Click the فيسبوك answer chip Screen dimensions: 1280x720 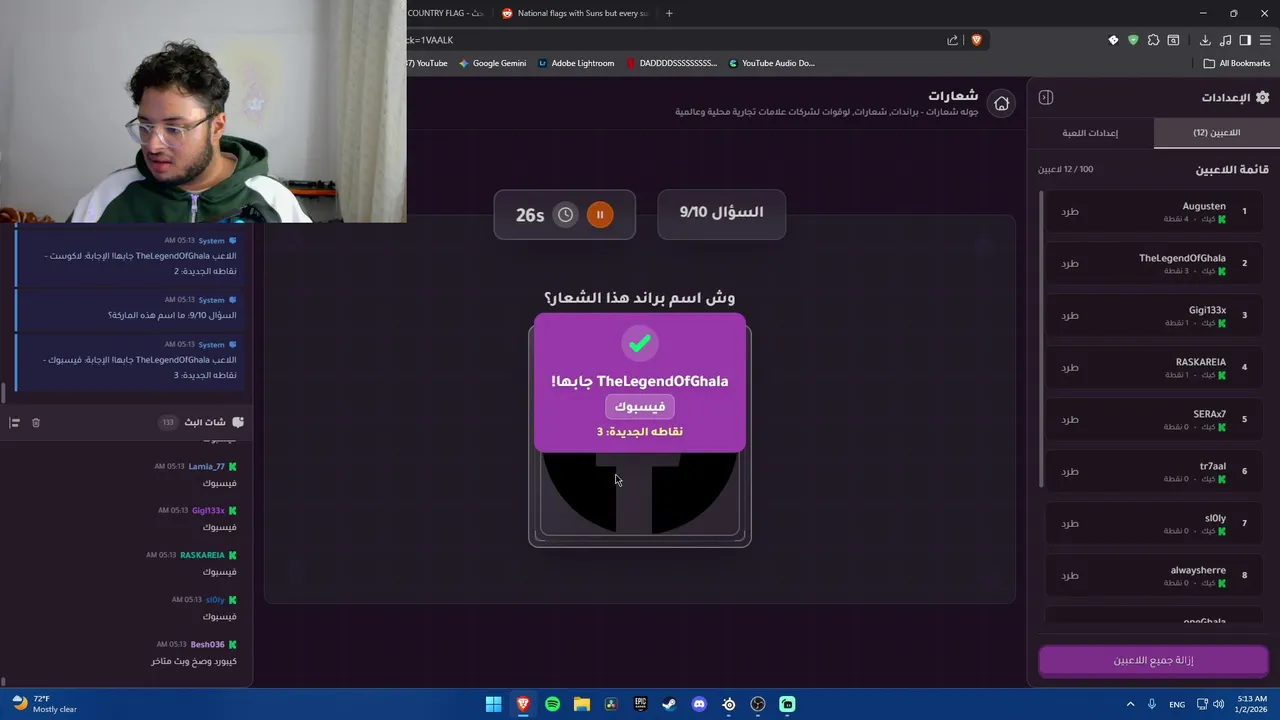[640, 406]
